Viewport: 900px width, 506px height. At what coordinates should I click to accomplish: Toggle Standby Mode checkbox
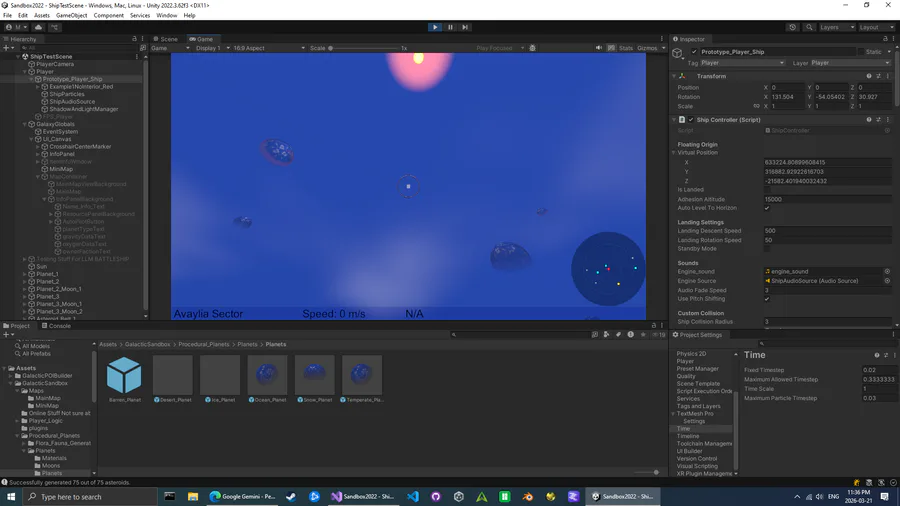point(767,249)
